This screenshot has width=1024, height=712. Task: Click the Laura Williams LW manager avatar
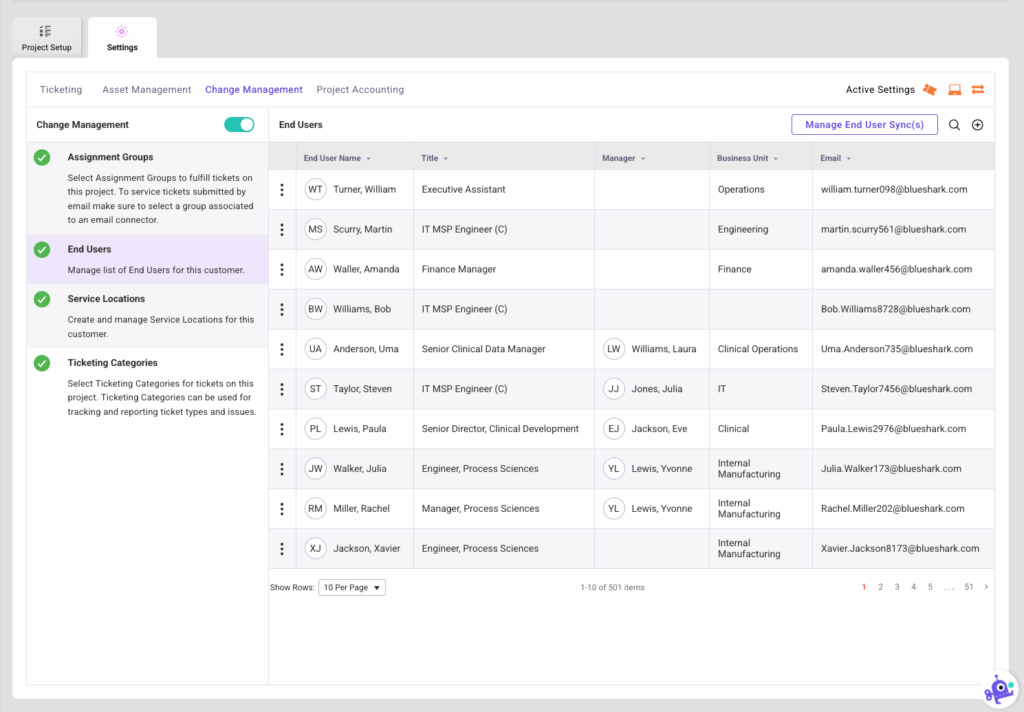pyautogui.click(x=614, y=349)
